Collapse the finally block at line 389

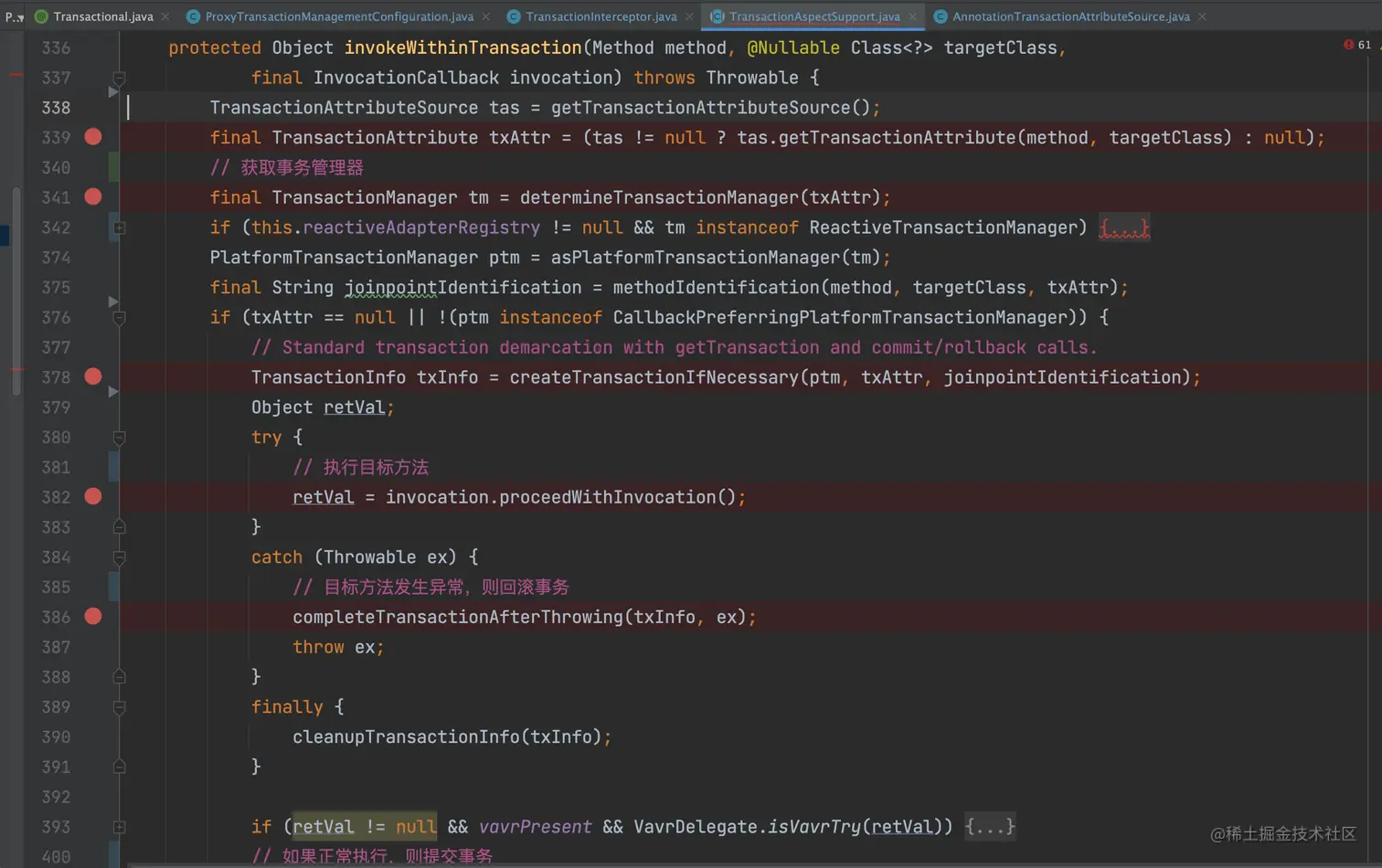click(x=119, y=707)
